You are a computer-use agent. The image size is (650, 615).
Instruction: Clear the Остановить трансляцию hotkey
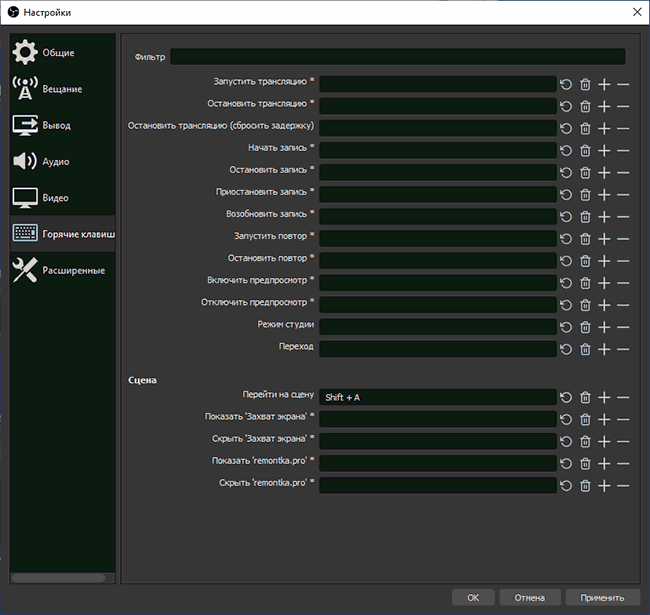click(585, 107)
